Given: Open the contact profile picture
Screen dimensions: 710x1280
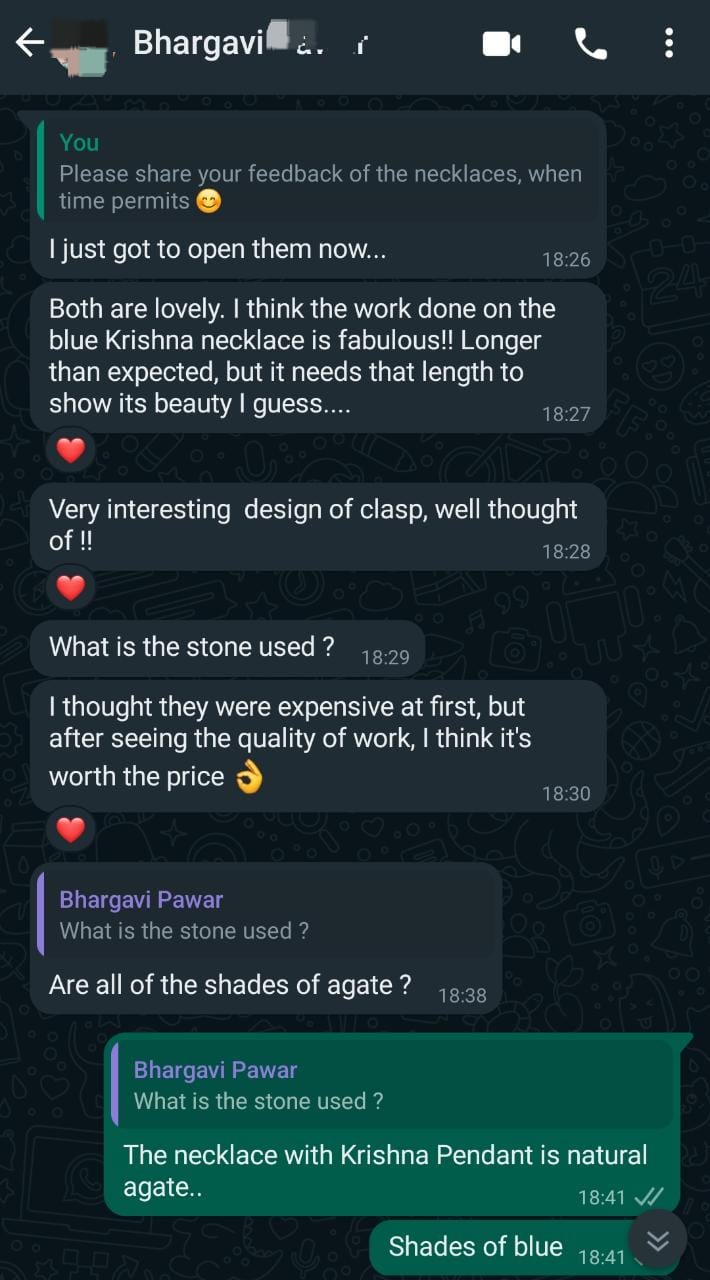Looking at the screenshot, I should tap(82, 45).
